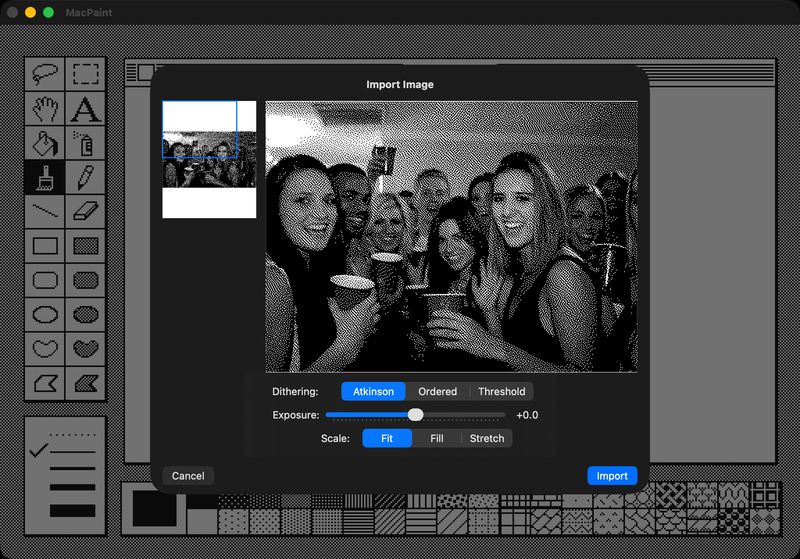Select the Text tool
This screenshot has width=800, height=559.
pos(86,109)
